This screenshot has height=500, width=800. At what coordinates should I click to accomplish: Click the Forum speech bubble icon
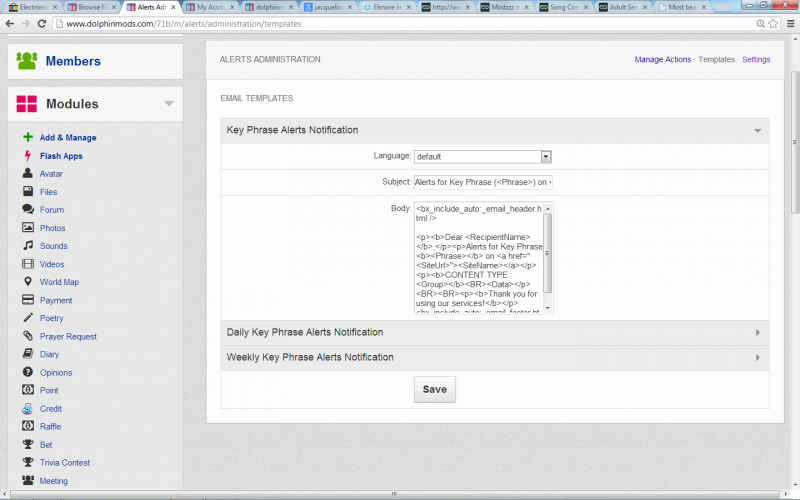[28, 210]
